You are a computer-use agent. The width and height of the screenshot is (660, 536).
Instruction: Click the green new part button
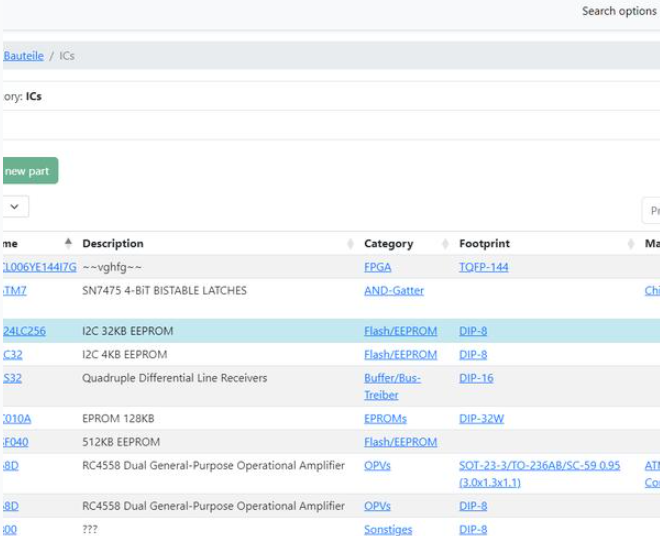(x=30, y=171)
